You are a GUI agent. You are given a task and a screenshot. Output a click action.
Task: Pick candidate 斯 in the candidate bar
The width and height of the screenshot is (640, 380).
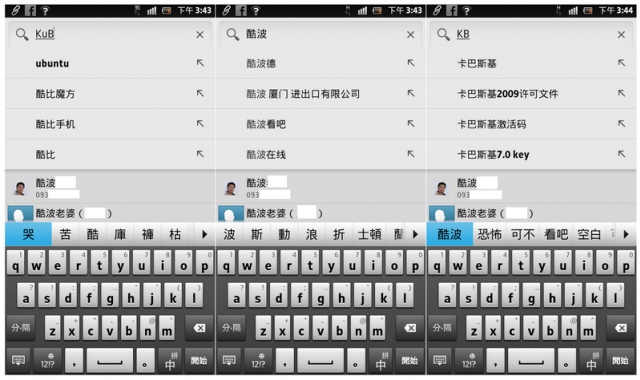tap(257, 234)
